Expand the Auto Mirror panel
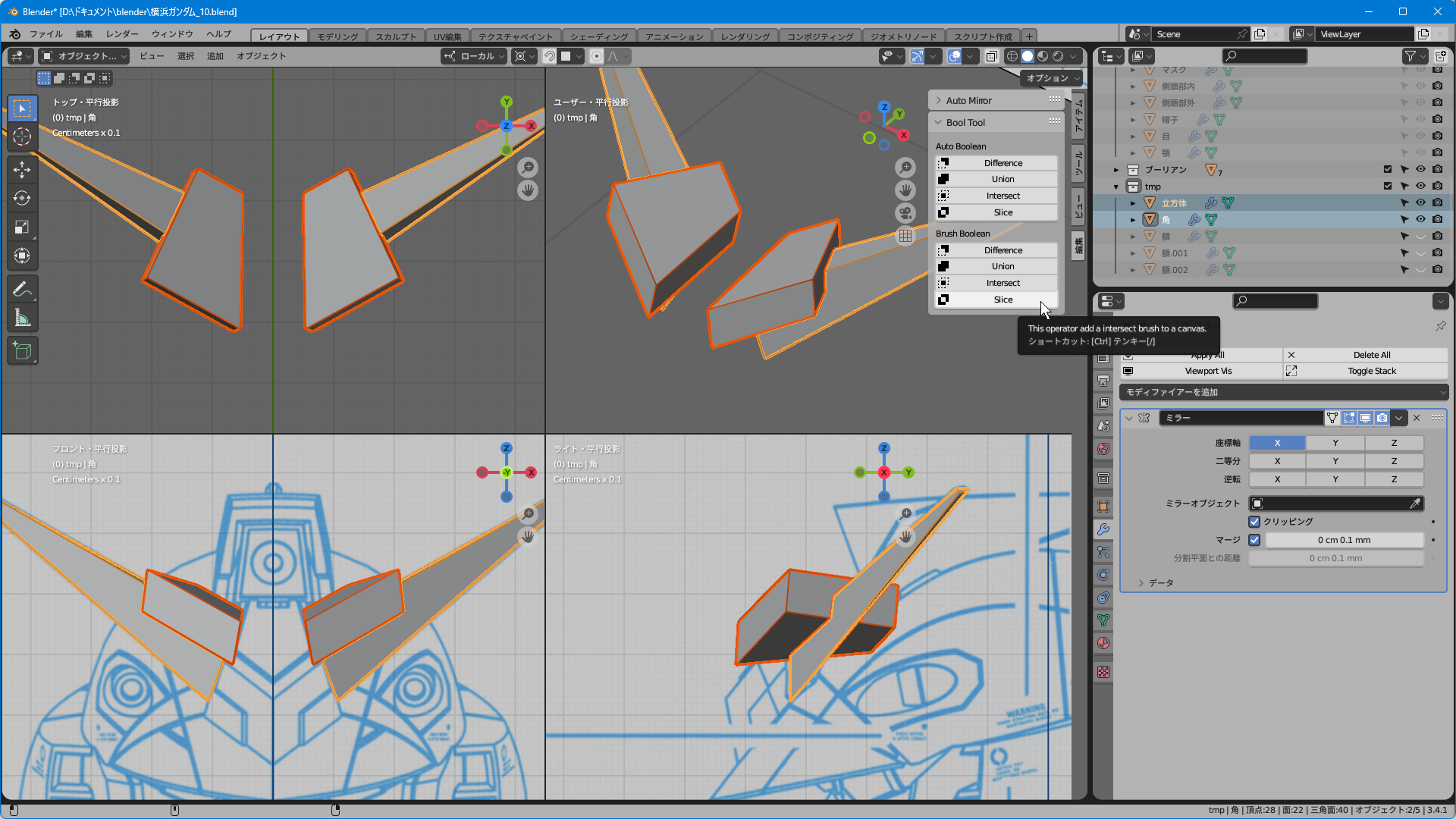Screen dimensions: 1456x819 [968, 100]
